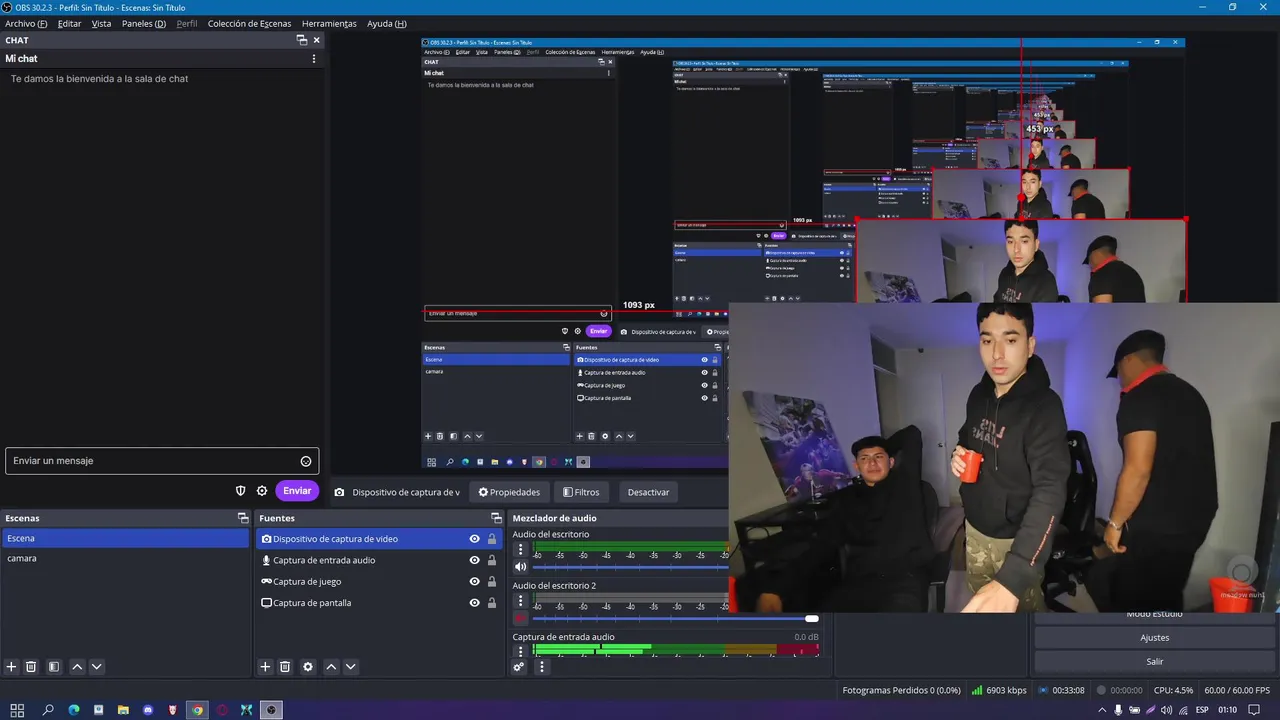Click Salir to exit OBS
1280x720 pixels.
(1154, 662)
